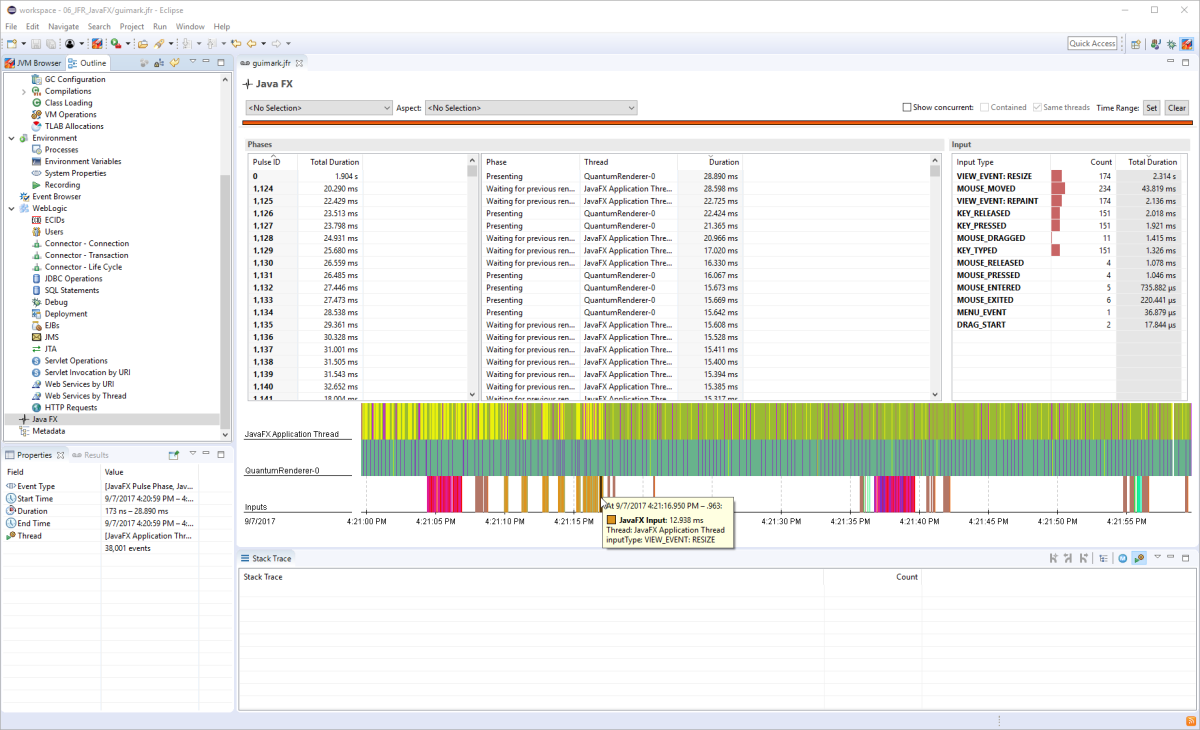The image size is (1200, 730).
Task: Collapse the WebLogic tree node
Action: [x=11, y=208]
